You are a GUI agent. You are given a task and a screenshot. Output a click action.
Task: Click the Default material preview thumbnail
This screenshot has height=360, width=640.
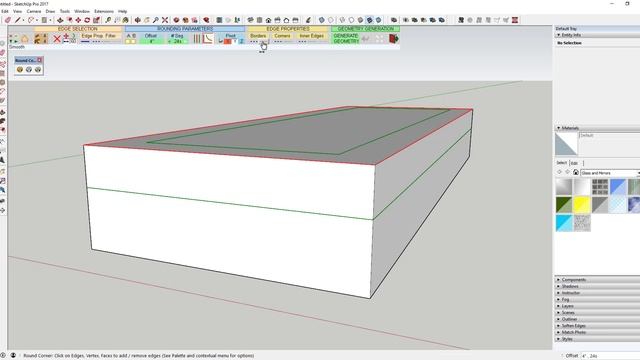[566, 144]
